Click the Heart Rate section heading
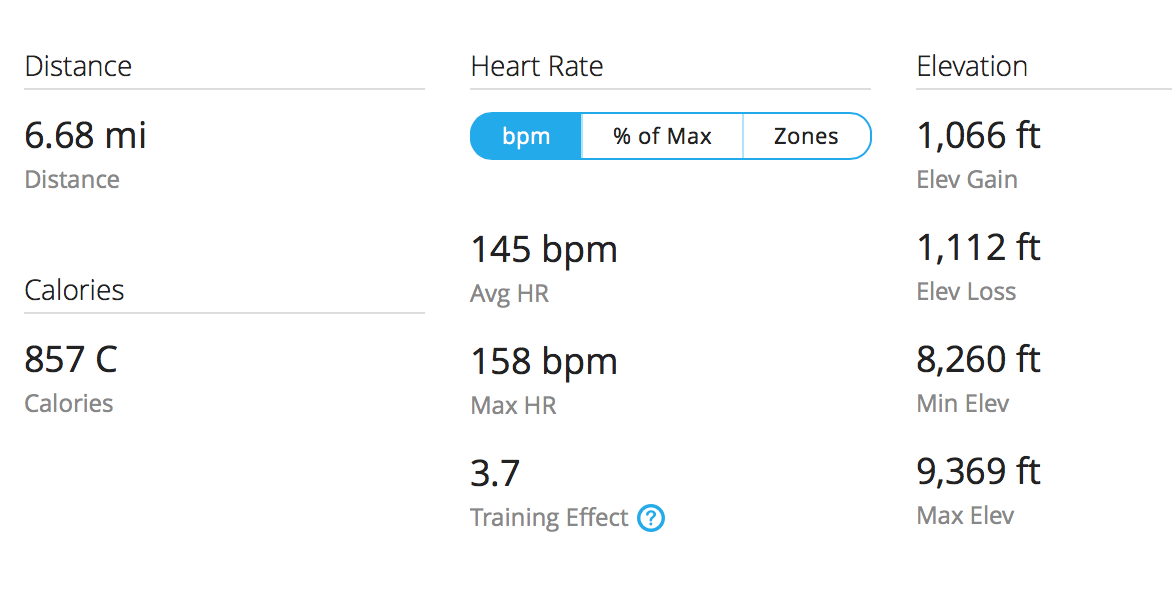 pyautogui.click(x=537, y=67)
